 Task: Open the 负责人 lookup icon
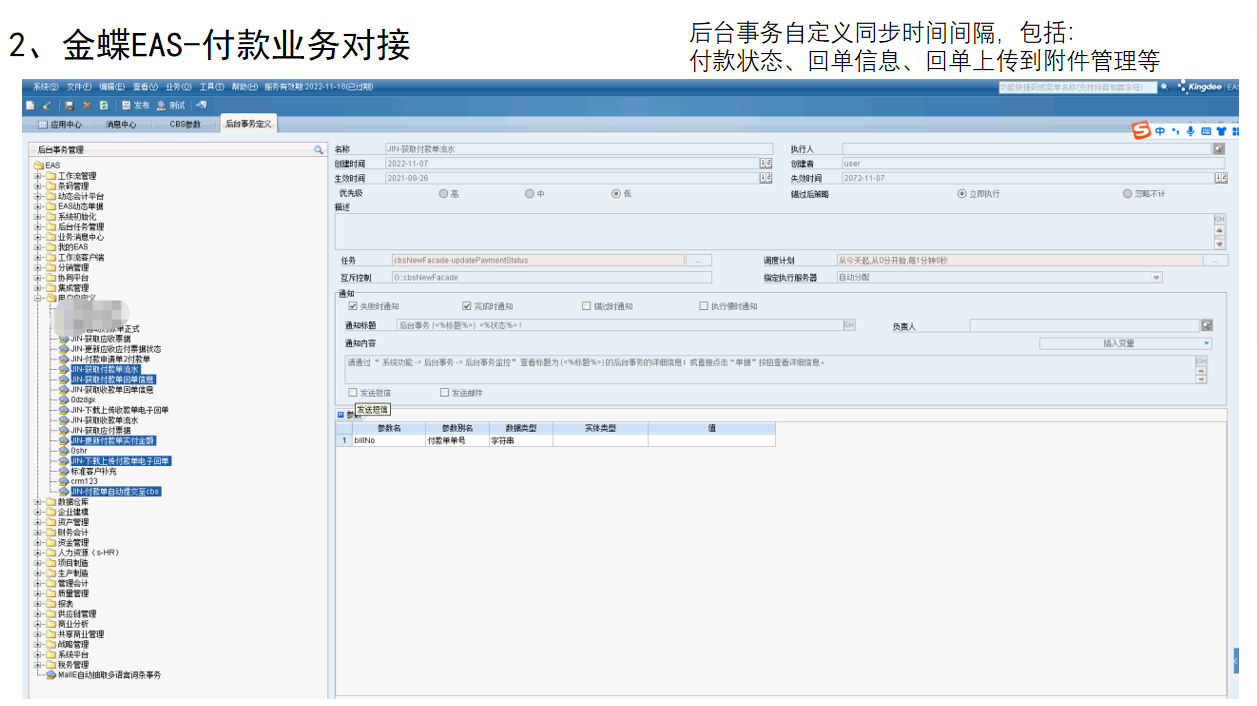pyautogui.click(x=1207, y=325)
